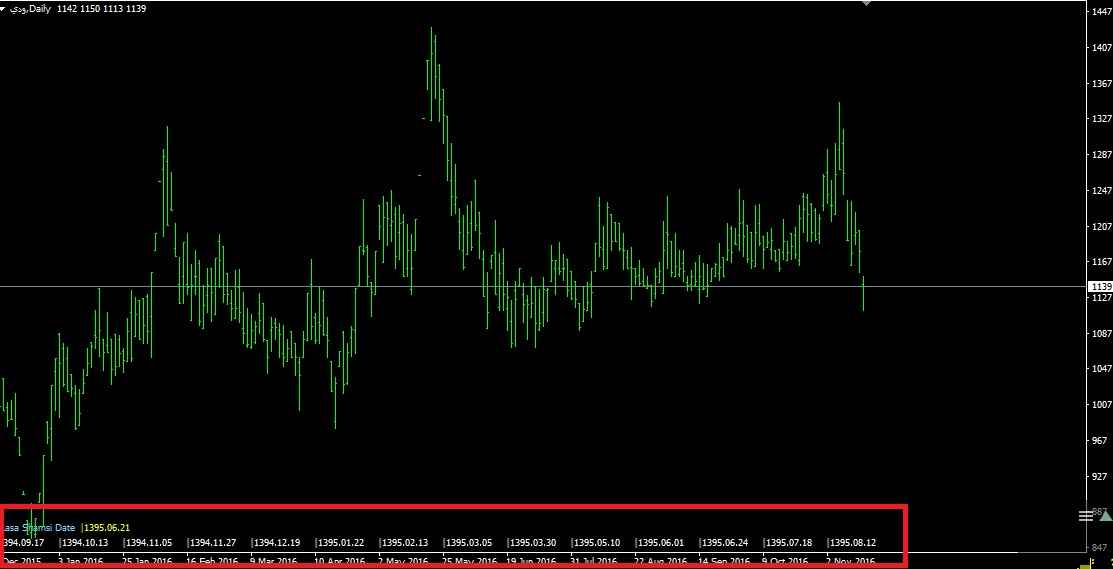This screenshot has height=569, width=1113.
Task: Click the 1395.05.10 Shamsi date label
Action: click(597, 543)
